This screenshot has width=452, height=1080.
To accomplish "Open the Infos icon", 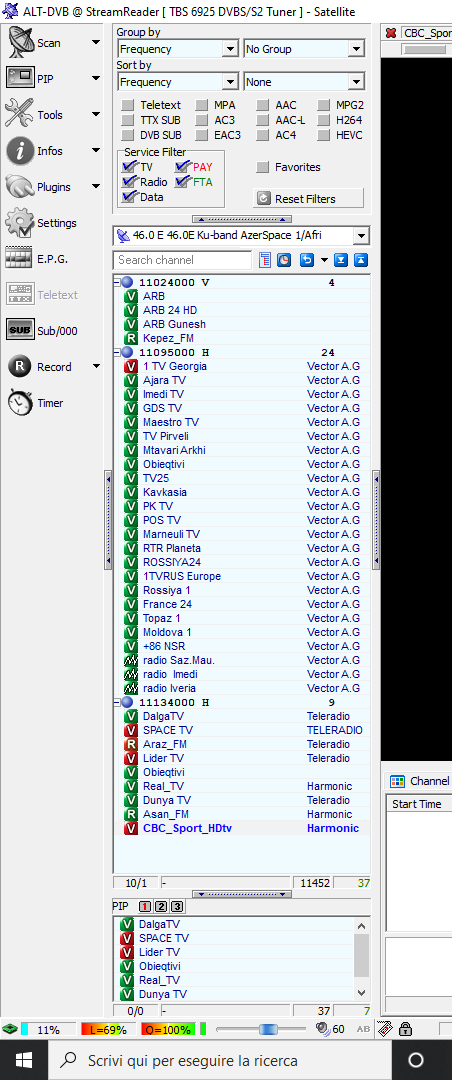I will point(20,150).
